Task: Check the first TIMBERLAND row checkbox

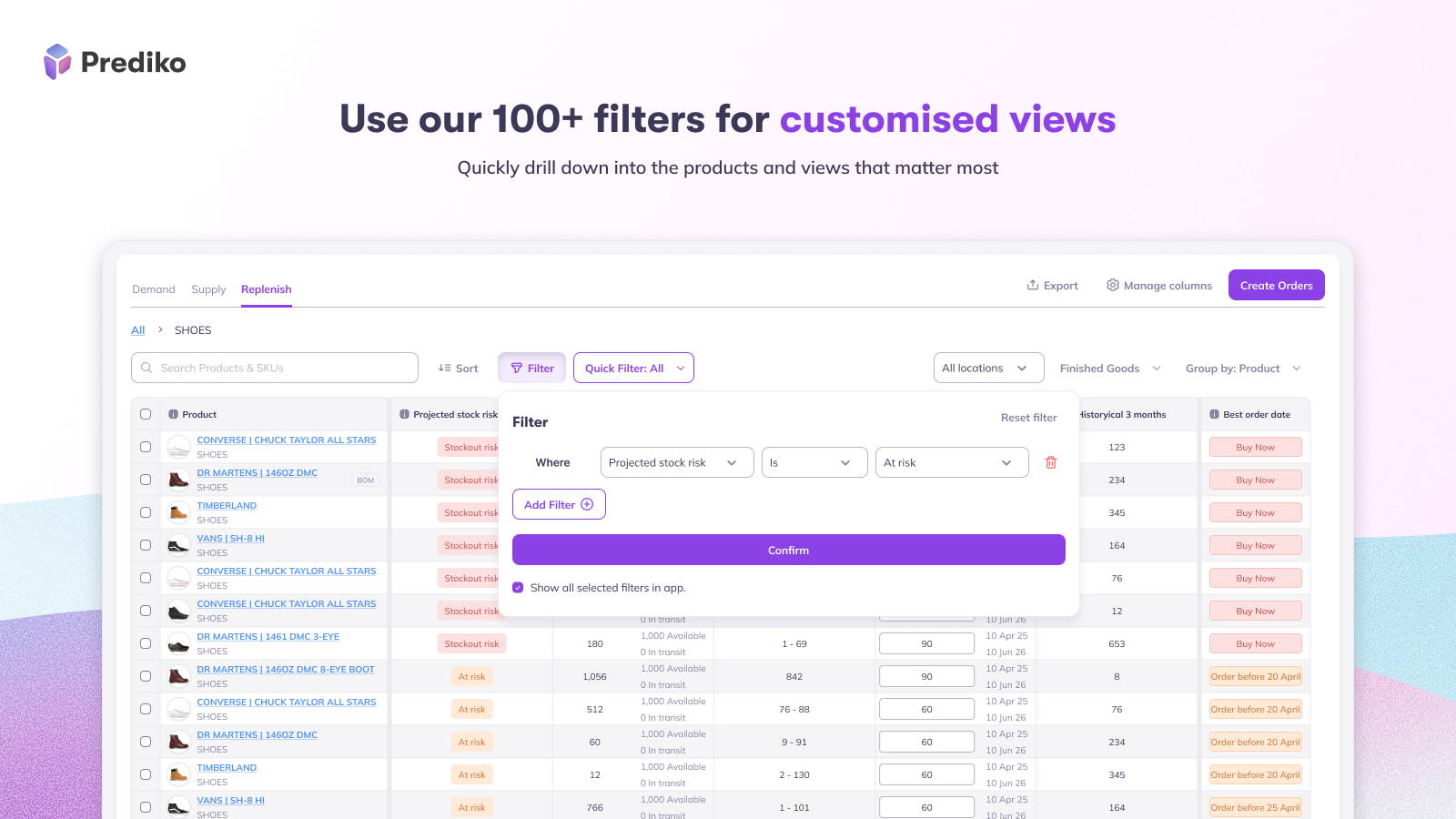Action: point(146,512)
